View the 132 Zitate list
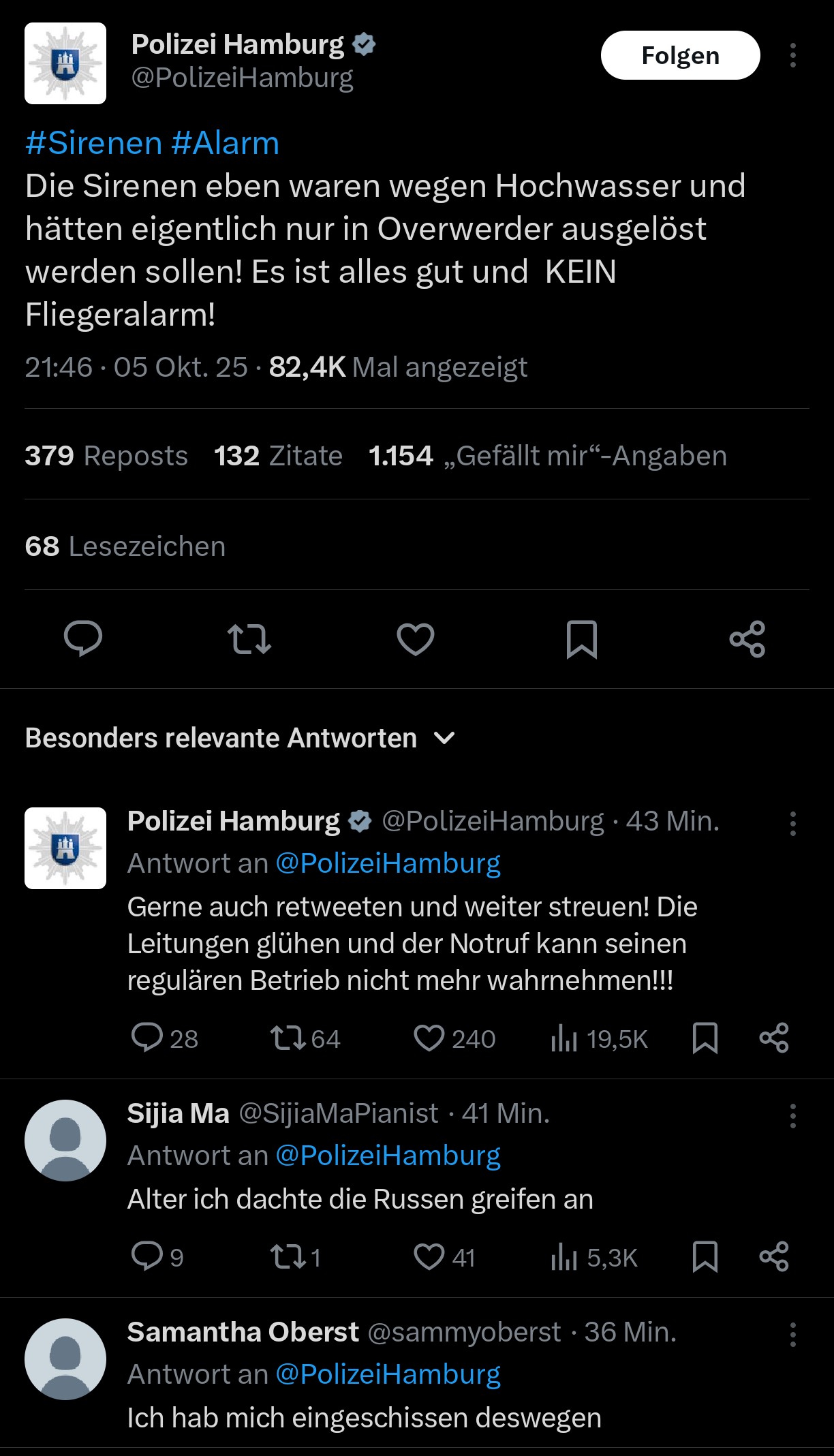This screenshot has width=834, height=1456. [x=278, y=456]
